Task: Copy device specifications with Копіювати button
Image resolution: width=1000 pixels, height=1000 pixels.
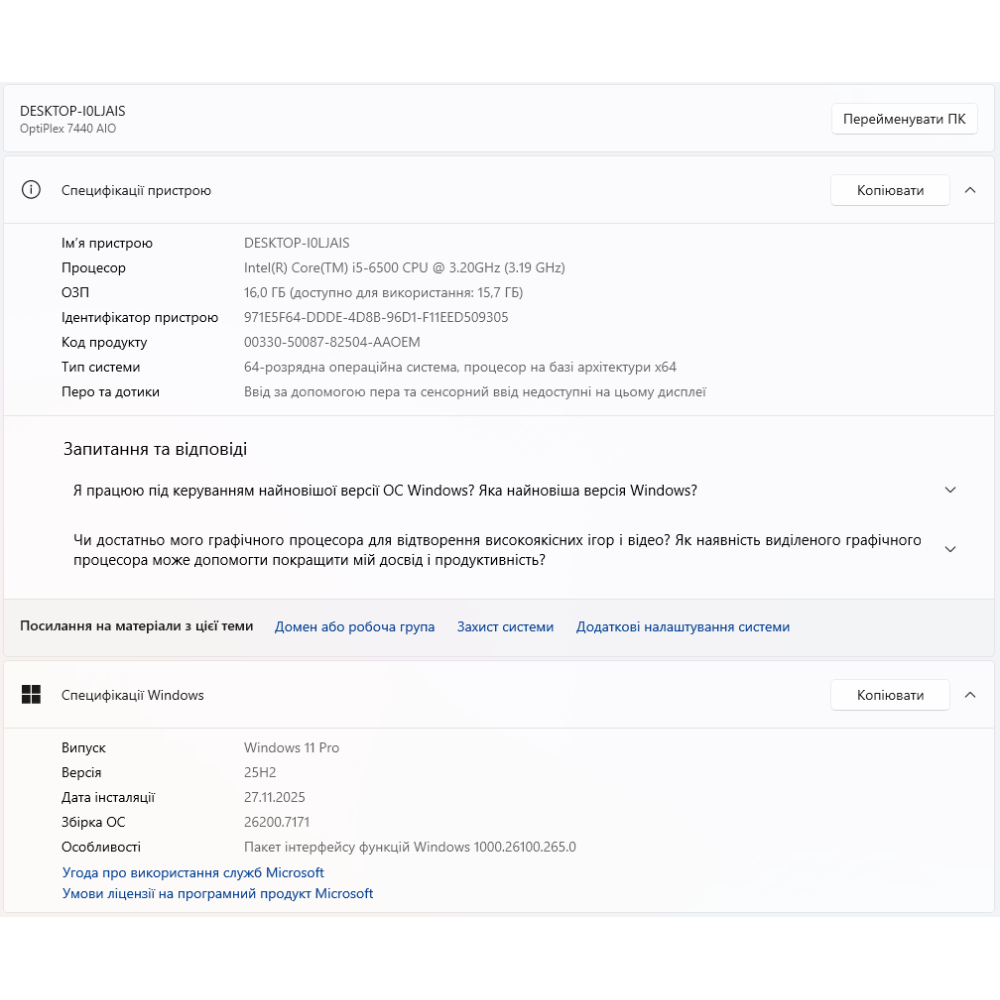Action: (x=889, y=190)
